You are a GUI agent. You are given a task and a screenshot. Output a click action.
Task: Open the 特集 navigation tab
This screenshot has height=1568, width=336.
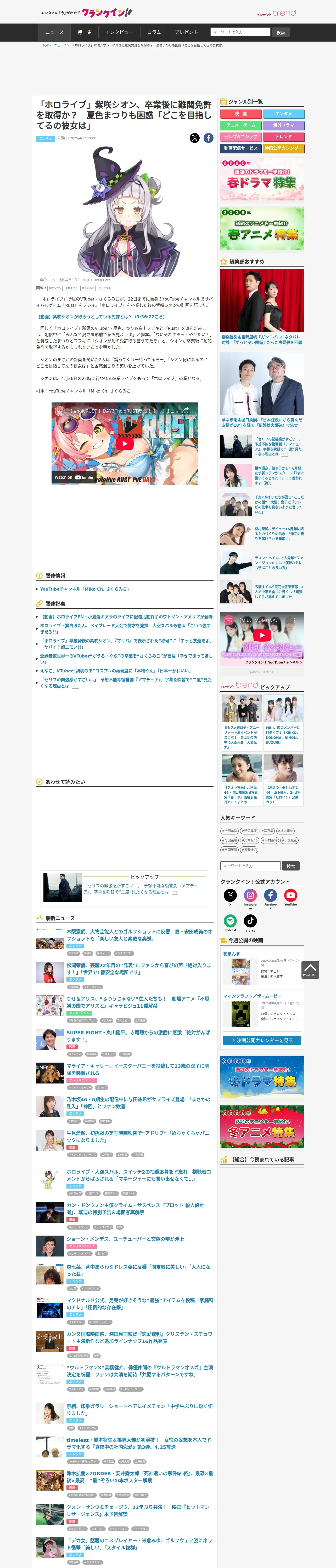pyautogui.click(x=85, y=32)
